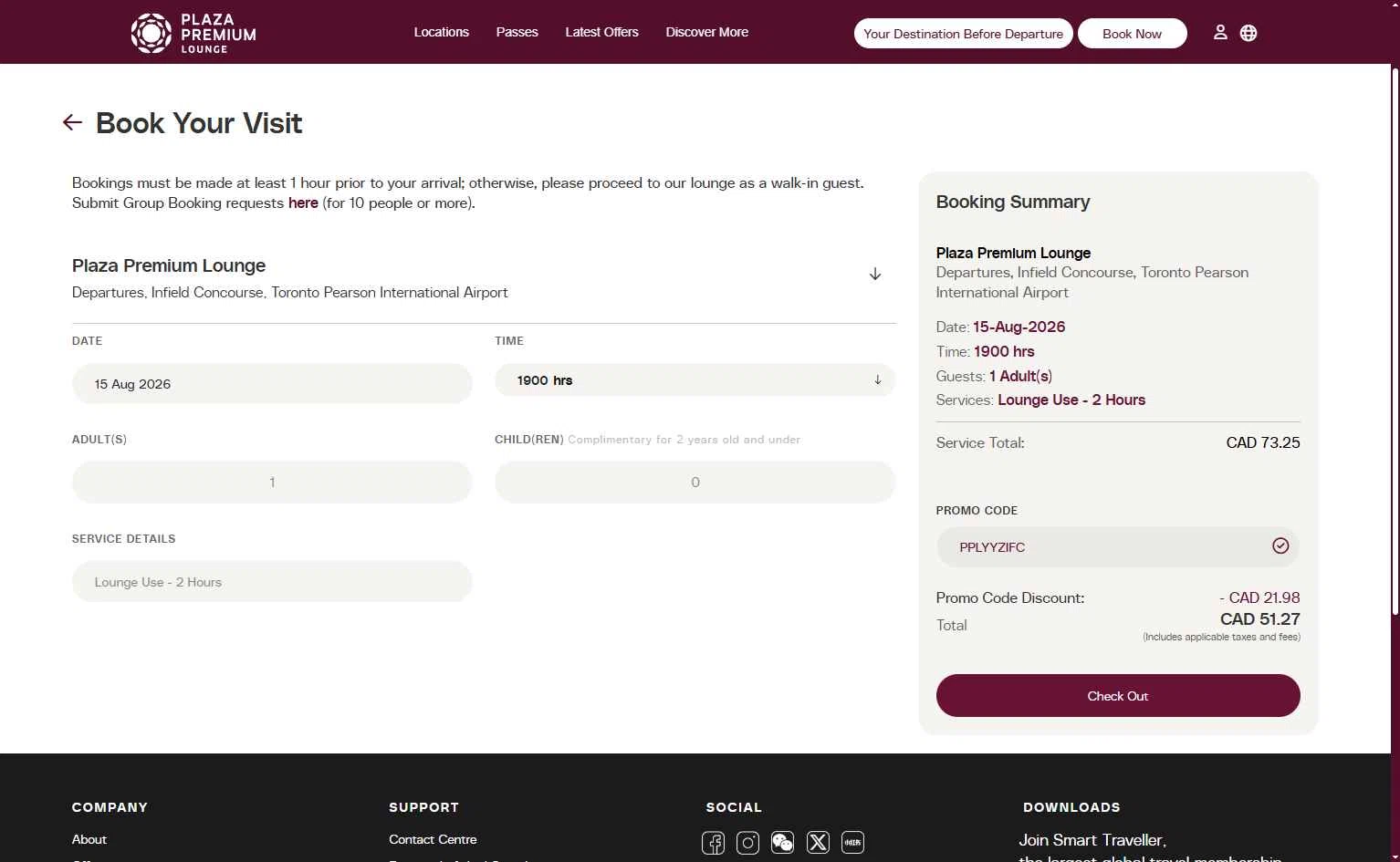Click the Book Now button
The height and width of the screenshot is (862, 1400).
[x=1133, y=34]
